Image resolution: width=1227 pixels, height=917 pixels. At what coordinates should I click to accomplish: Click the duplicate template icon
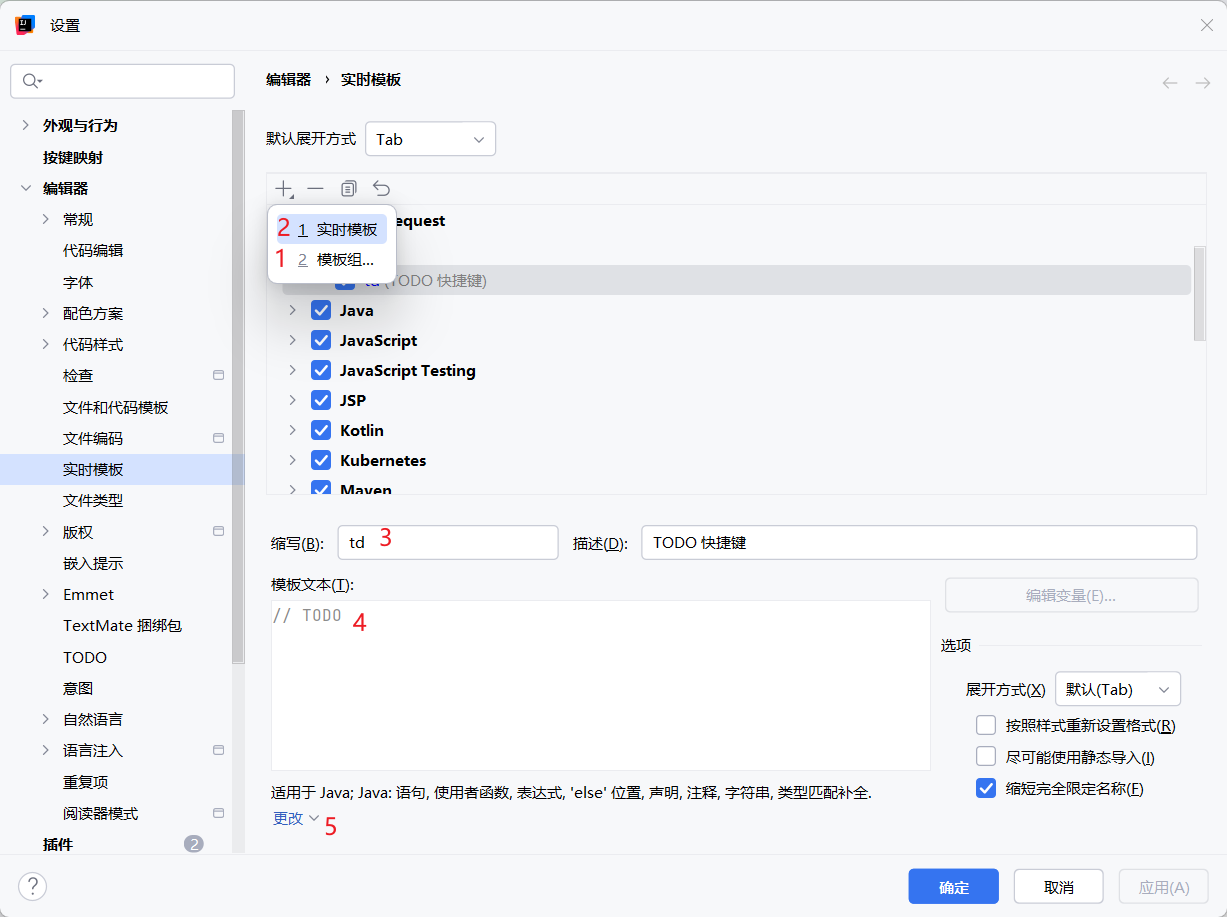[x=348, y=189]
